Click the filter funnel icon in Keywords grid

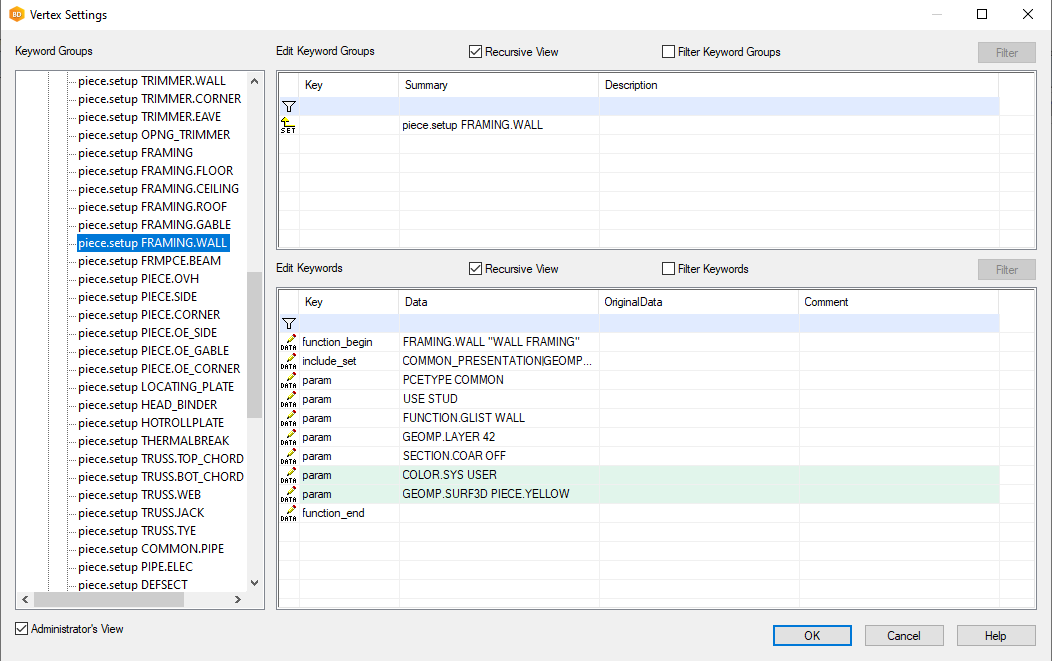(288, 323)
